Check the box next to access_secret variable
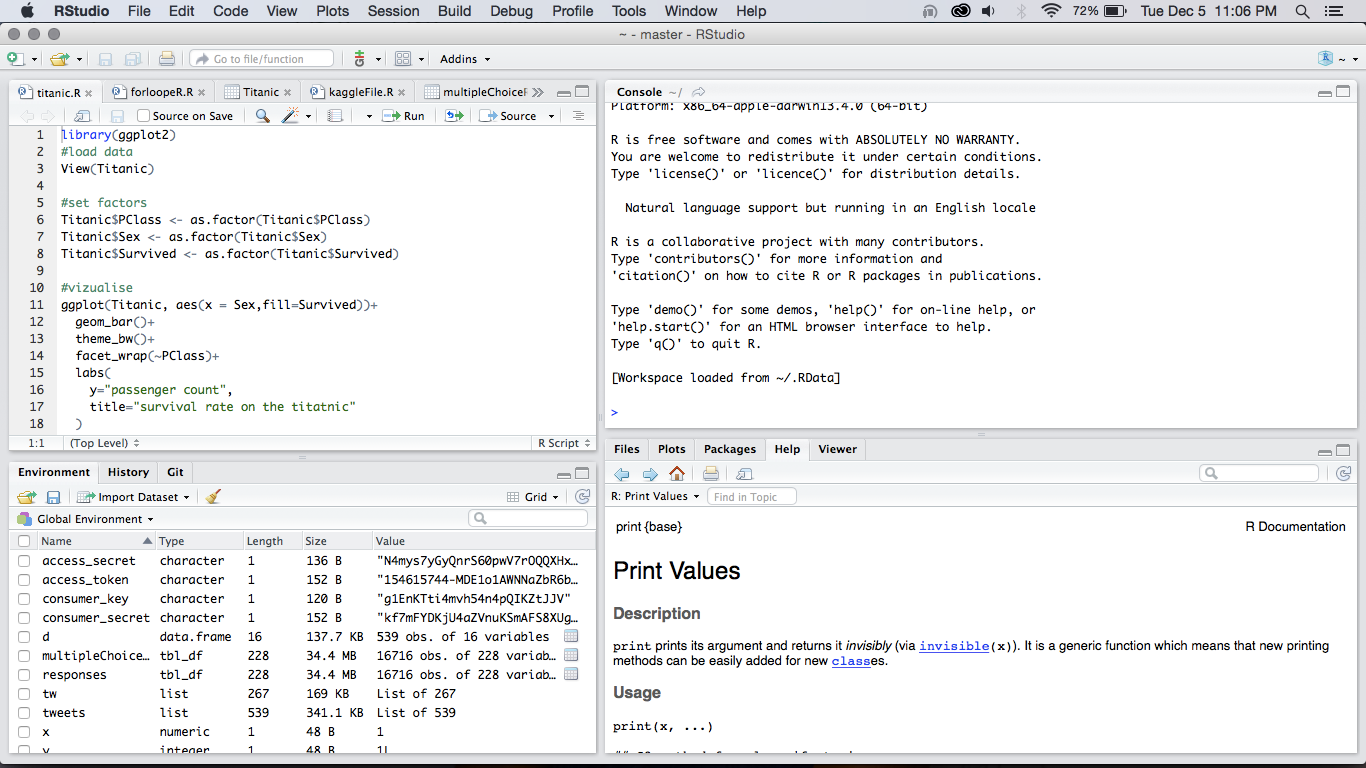 pyautogui.click(x=25, y=560)
